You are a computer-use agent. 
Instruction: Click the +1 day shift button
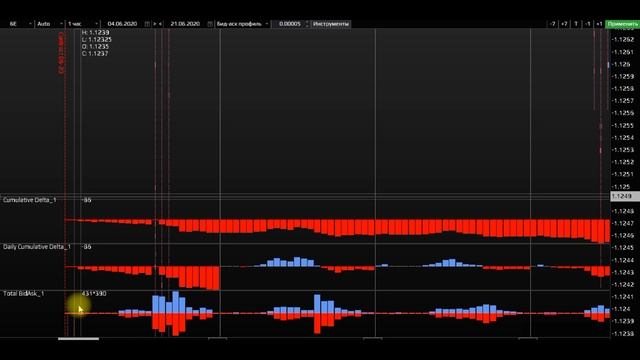pyautogui.click(x=599, y=24)
